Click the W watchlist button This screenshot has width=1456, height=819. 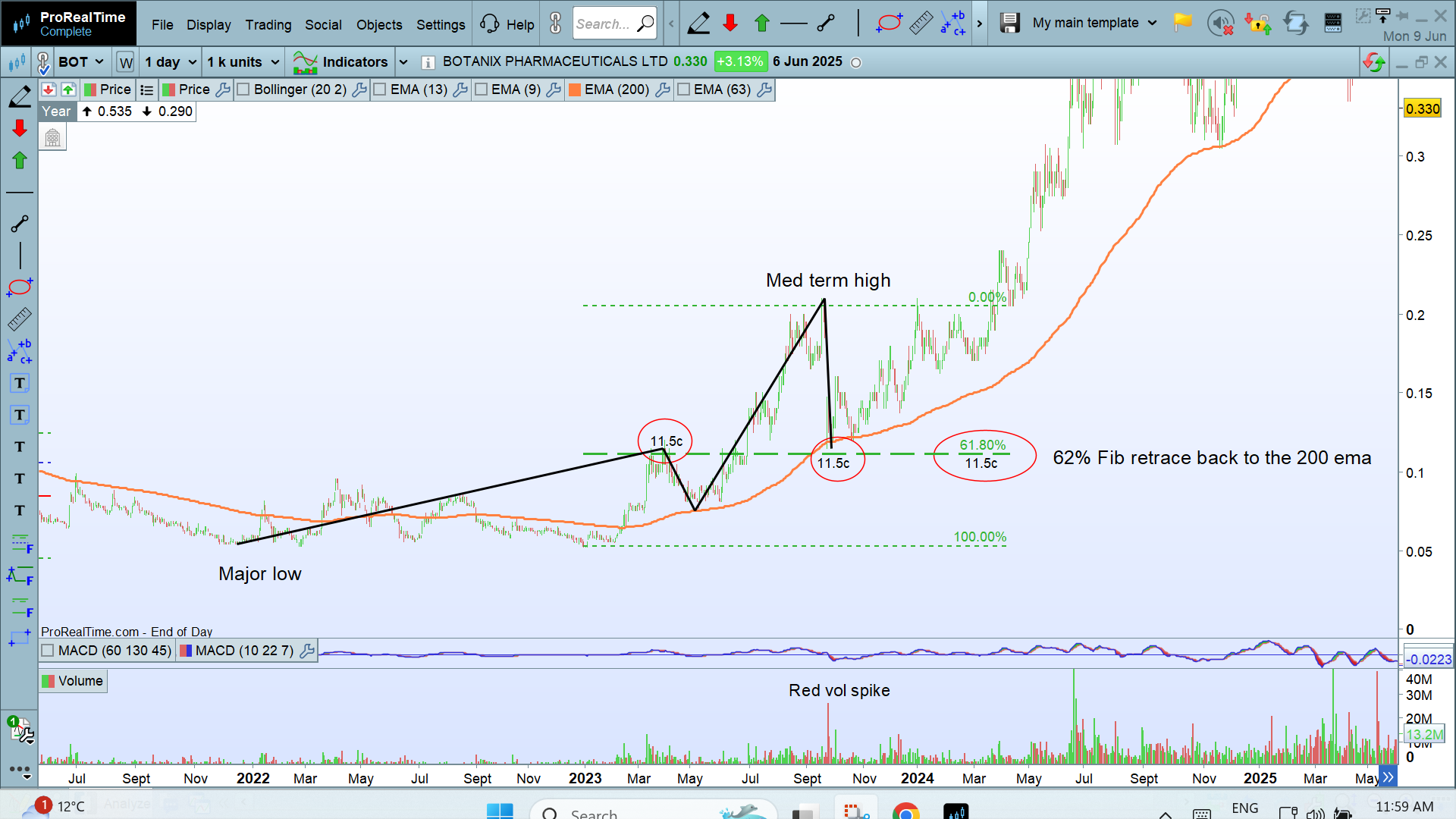(x=126, y=62)
